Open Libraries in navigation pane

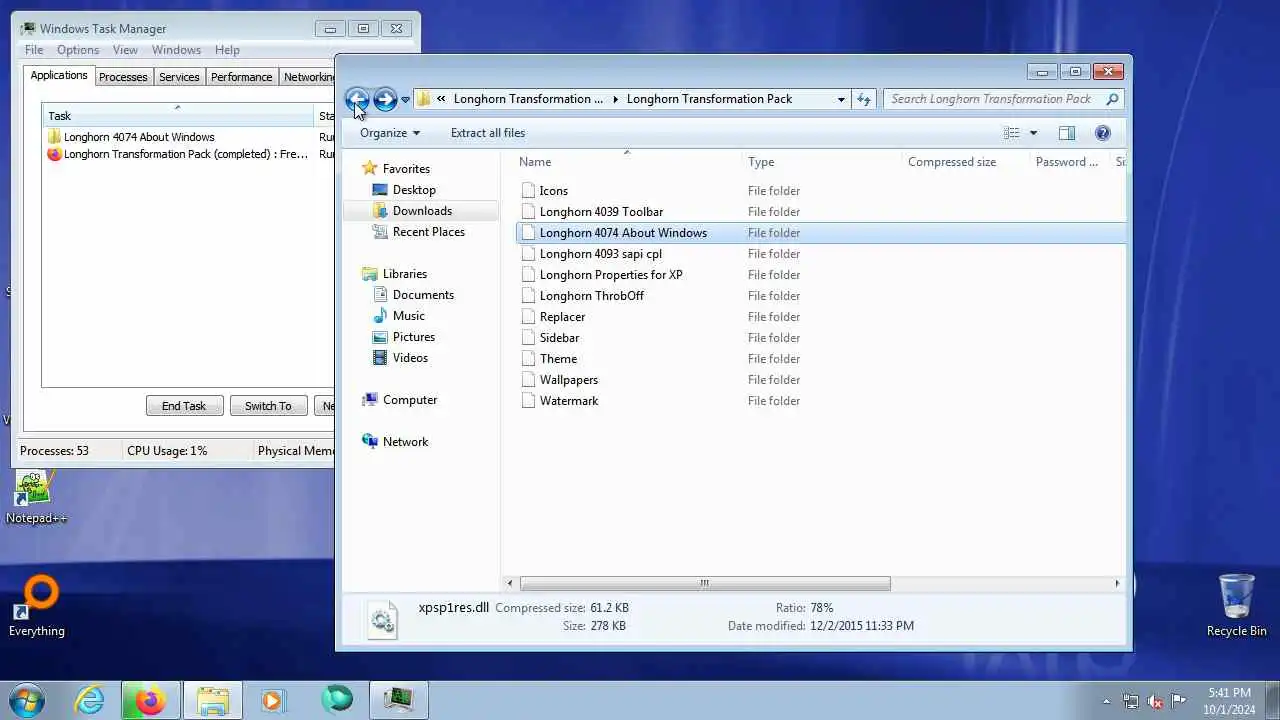[x=394, y=274]
